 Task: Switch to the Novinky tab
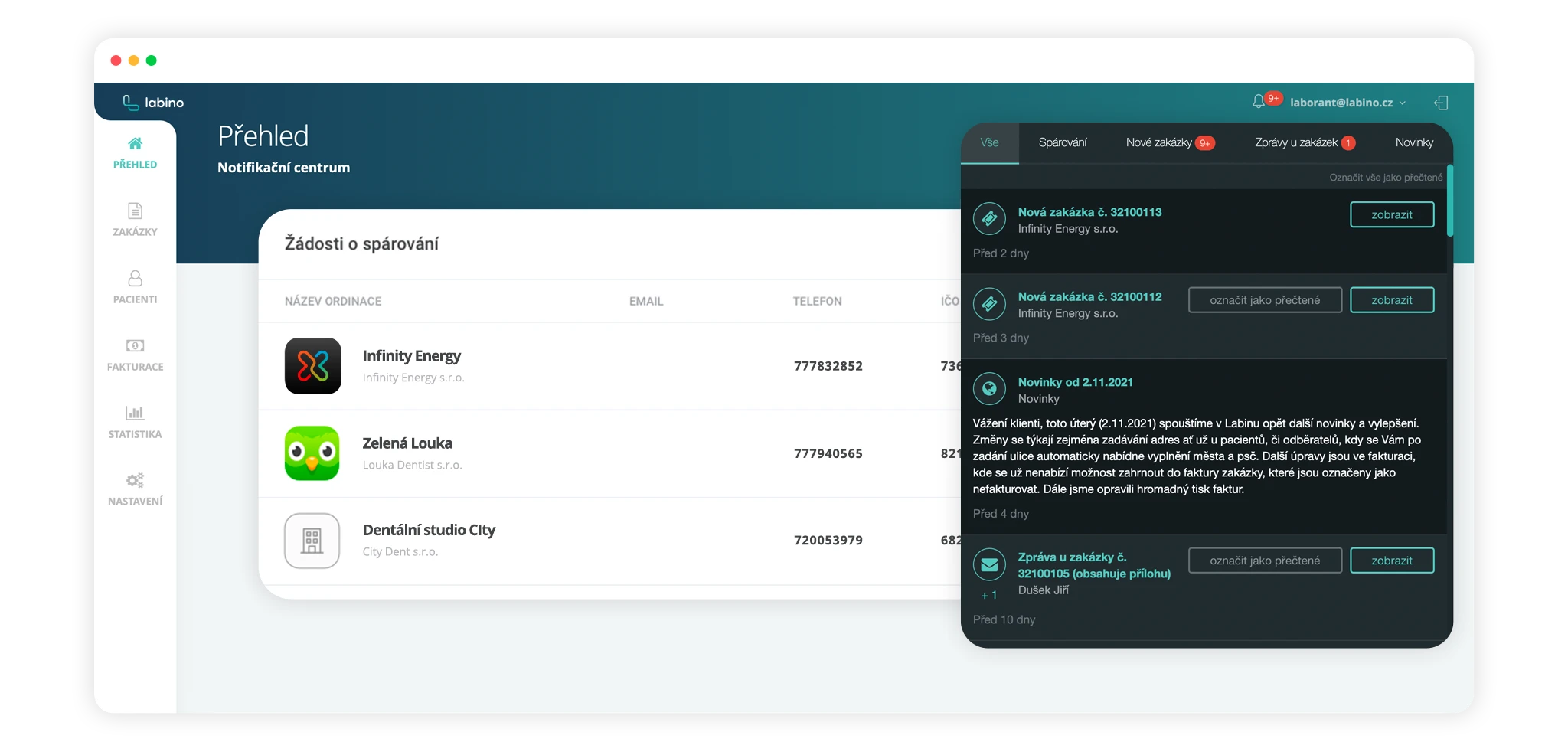click(x=1414, y=143)
